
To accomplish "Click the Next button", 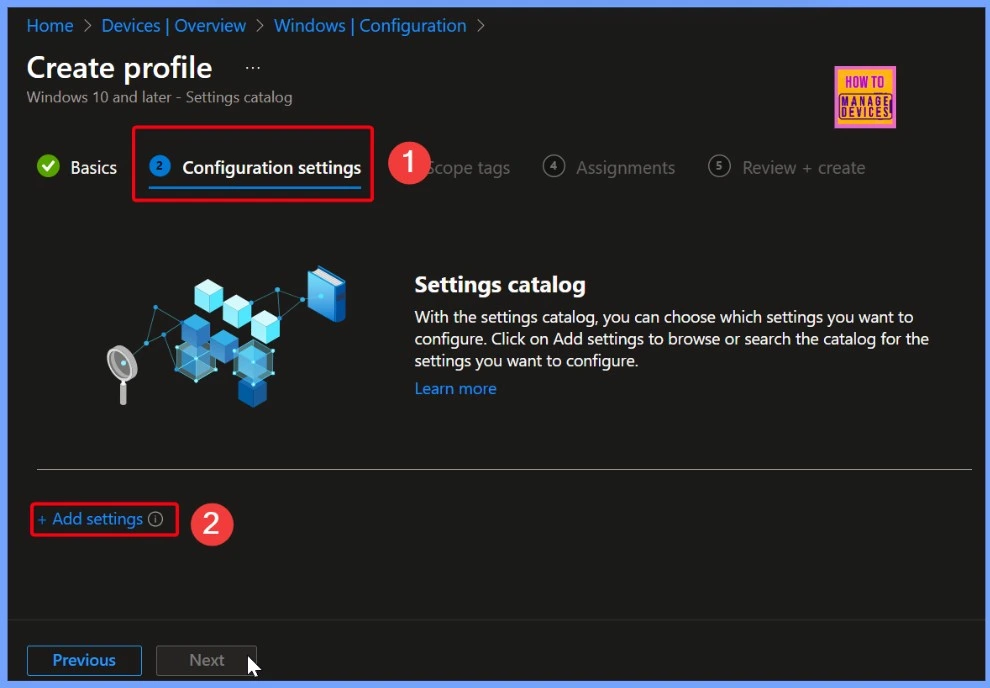I will point(206,660).
